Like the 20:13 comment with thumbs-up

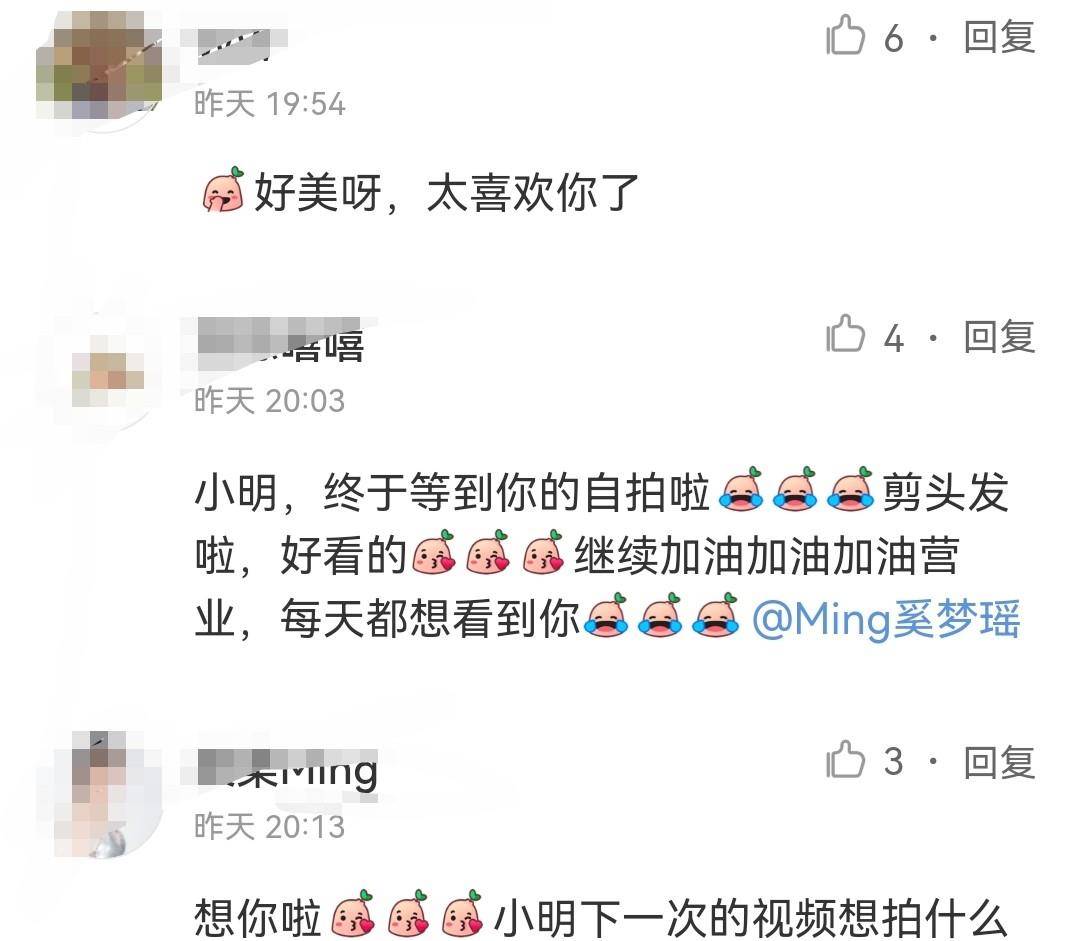coord(845,759)
